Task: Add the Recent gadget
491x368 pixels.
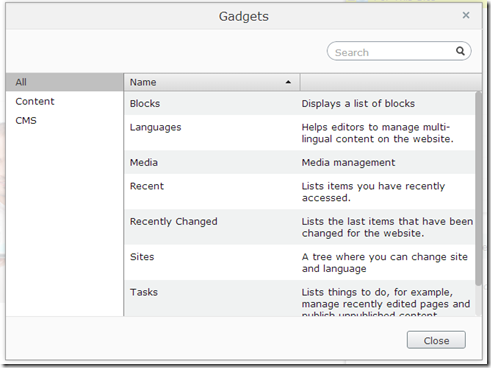Action: click(x=300, y=192)
